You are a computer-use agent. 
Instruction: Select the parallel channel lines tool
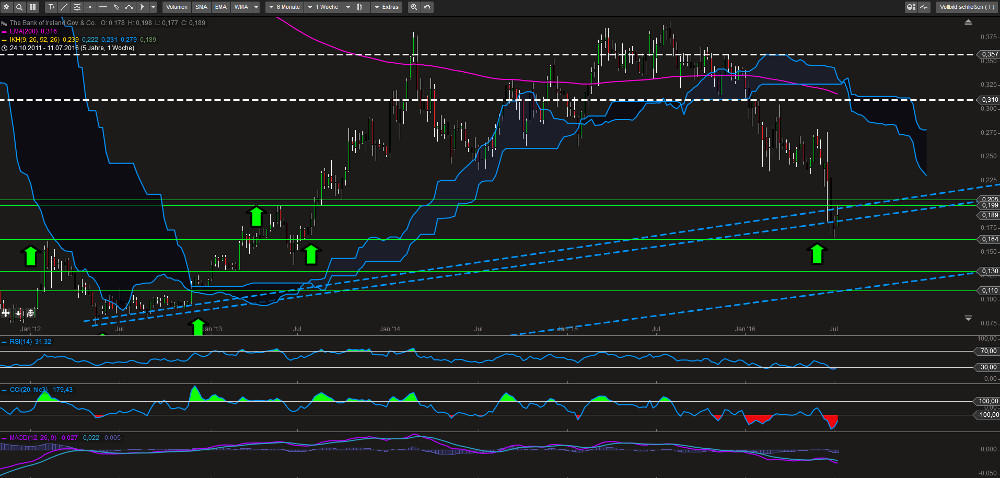coord(77,7)
